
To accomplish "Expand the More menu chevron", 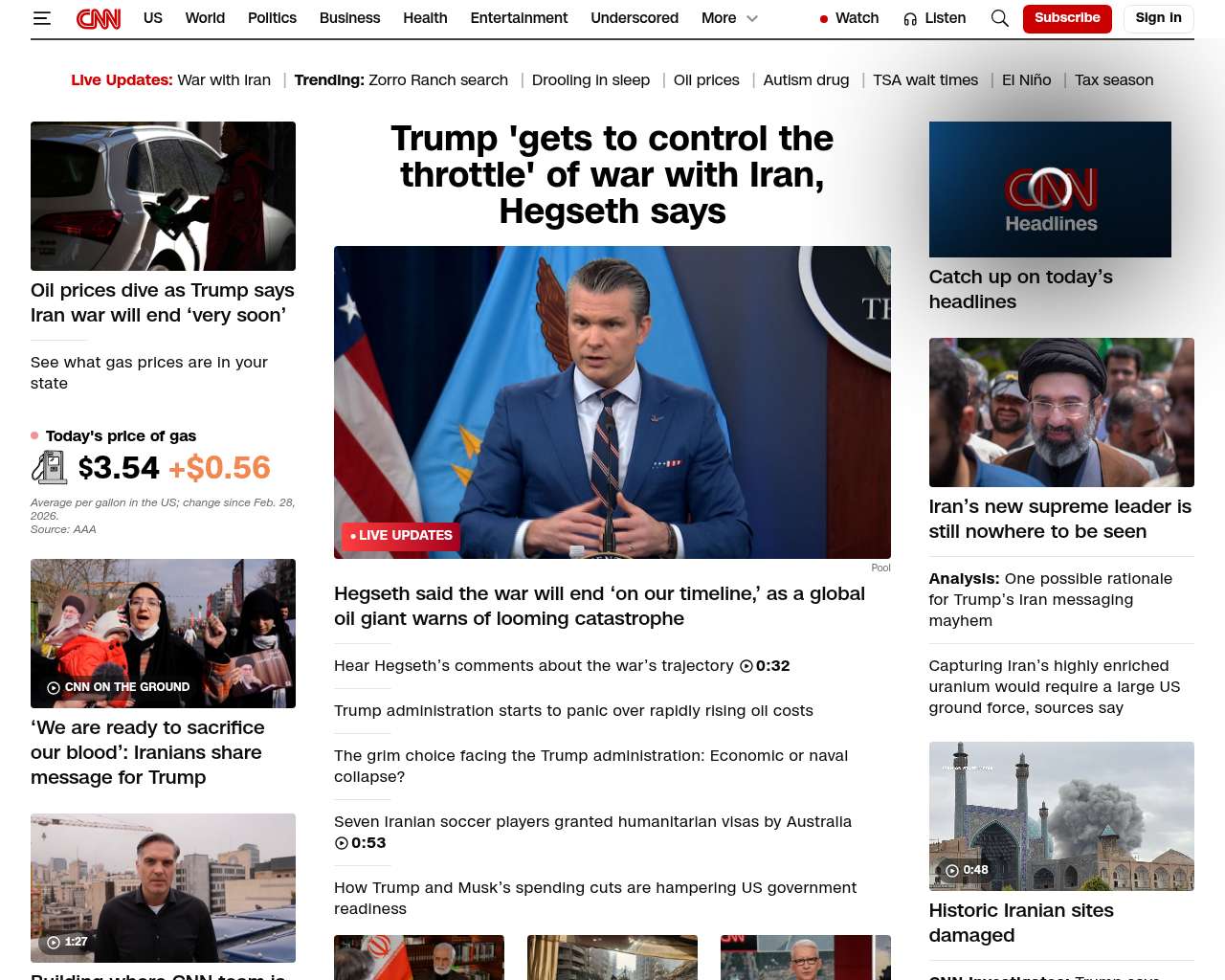I will pyautogui.click(x=752, y=18).
